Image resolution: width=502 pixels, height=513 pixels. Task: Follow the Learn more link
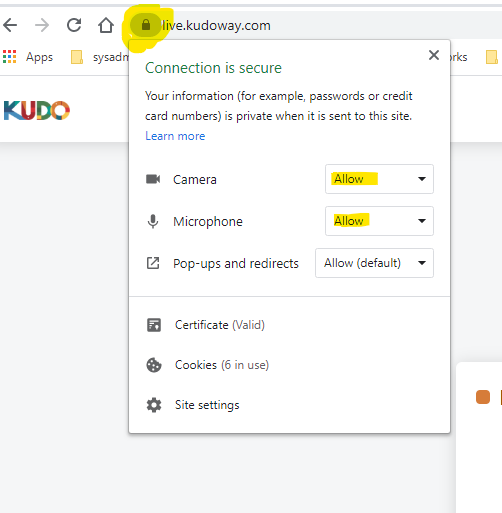(175, 136)
